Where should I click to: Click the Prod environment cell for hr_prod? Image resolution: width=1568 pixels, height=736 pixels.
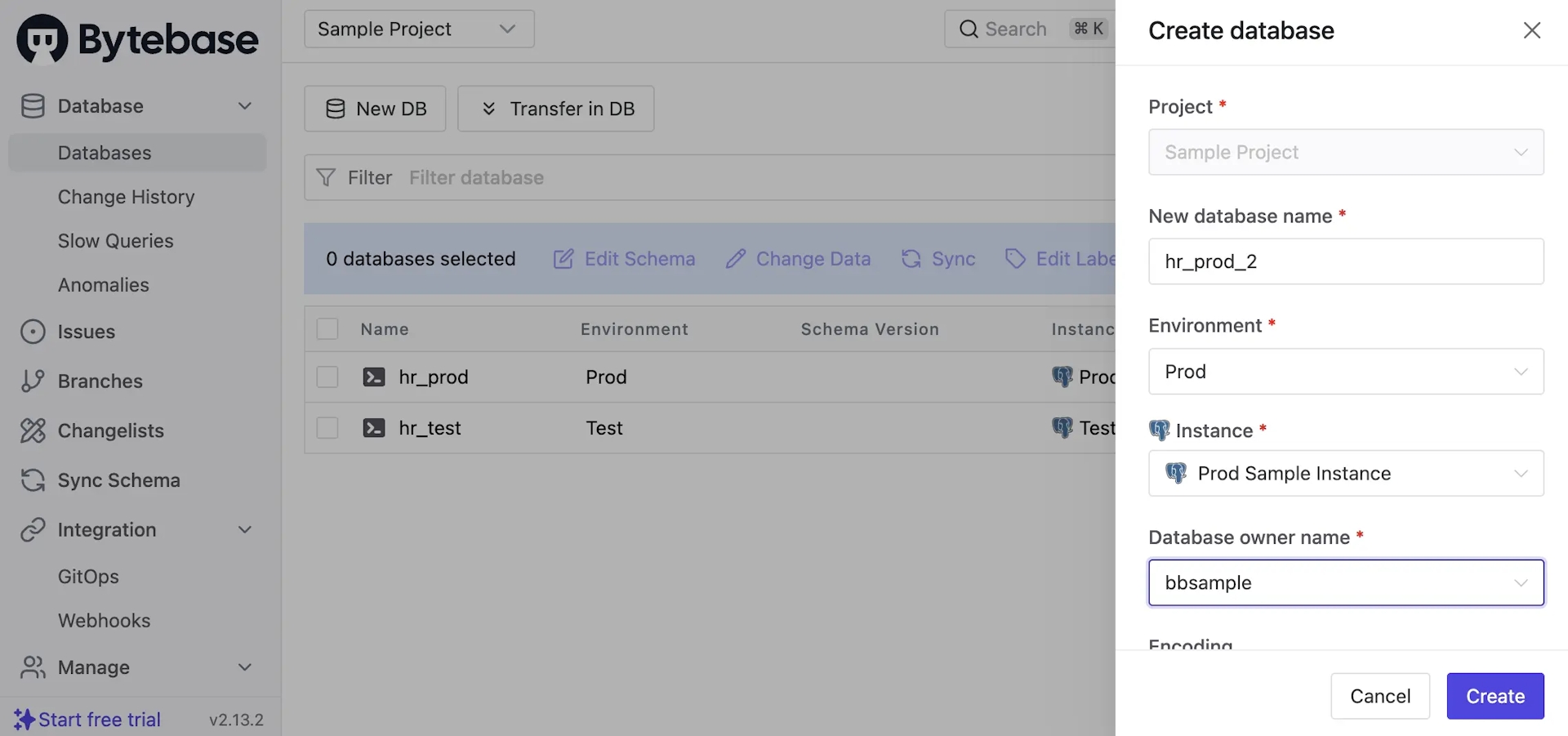click(x=606, y=377)
